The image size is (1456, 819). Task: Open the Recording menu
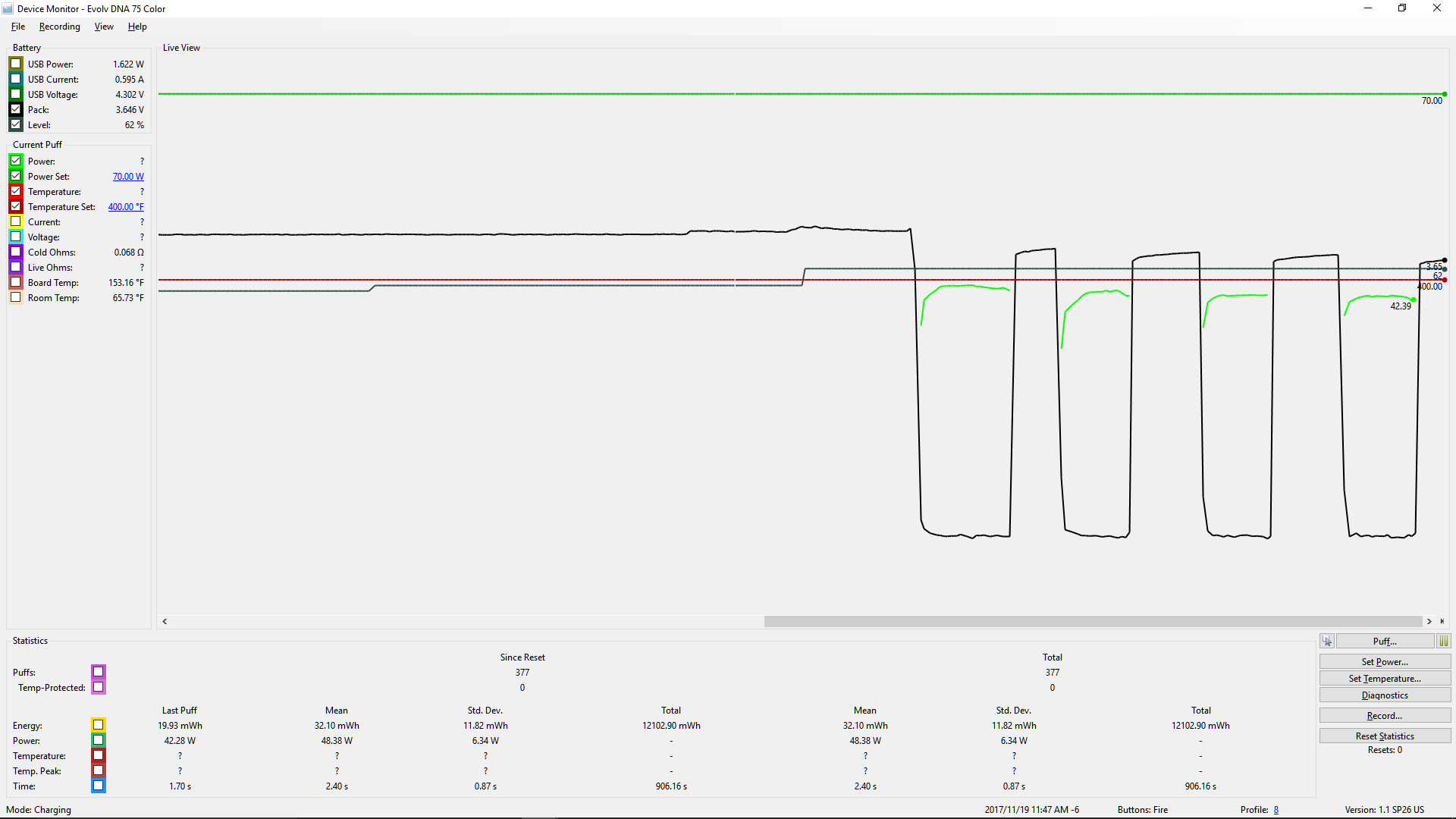pos(59,27)
